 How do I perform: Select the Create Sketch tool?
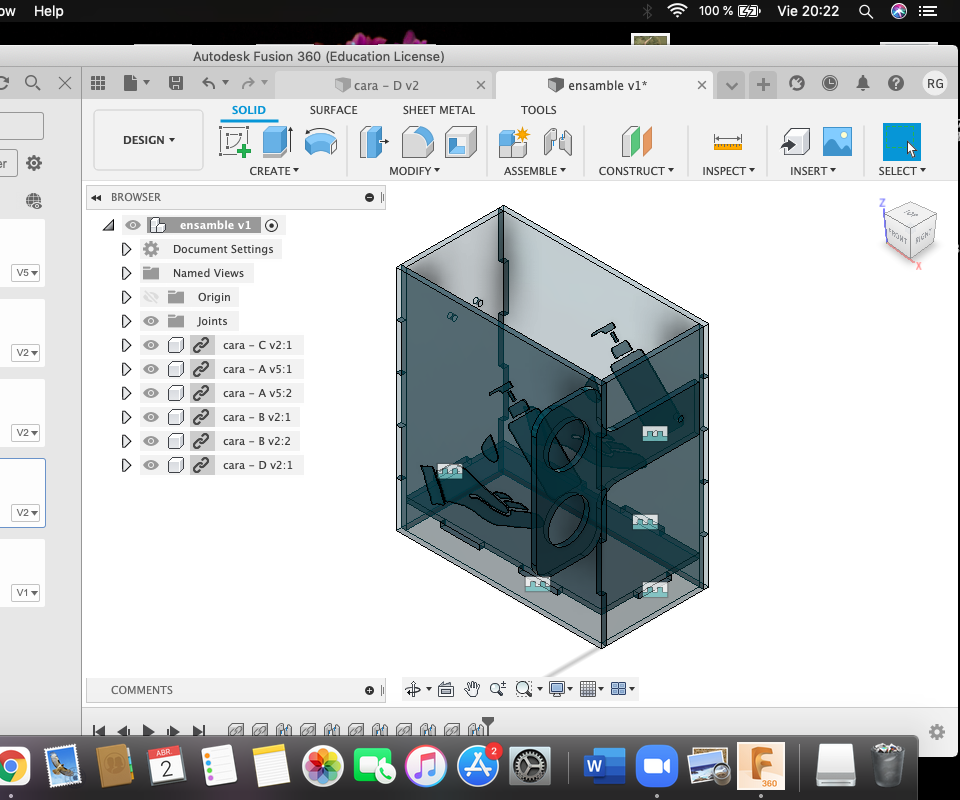(x=235, y=141)
